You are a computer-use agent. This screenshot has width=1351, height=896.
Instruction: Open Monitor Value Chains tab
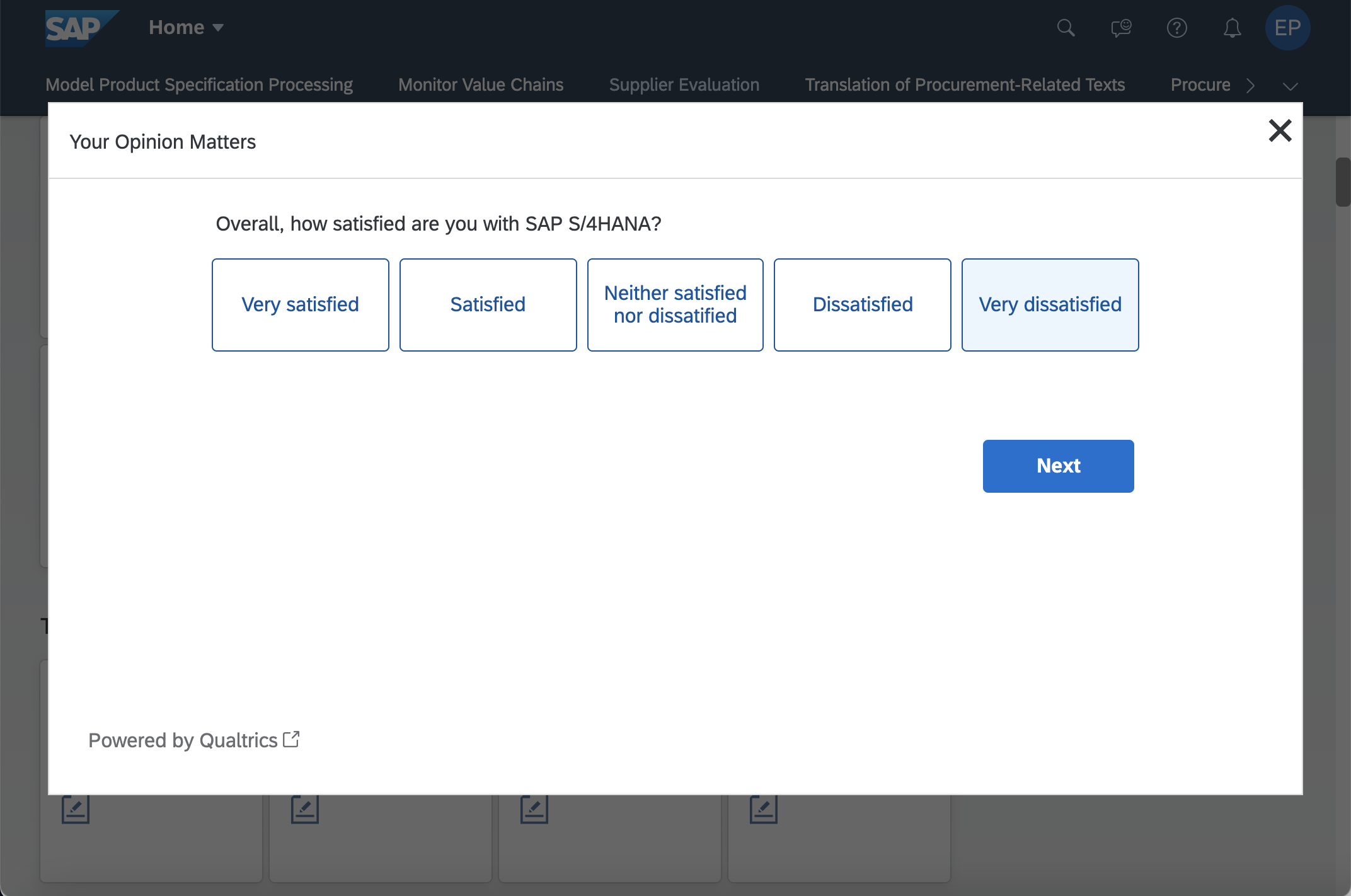(481, 84)
